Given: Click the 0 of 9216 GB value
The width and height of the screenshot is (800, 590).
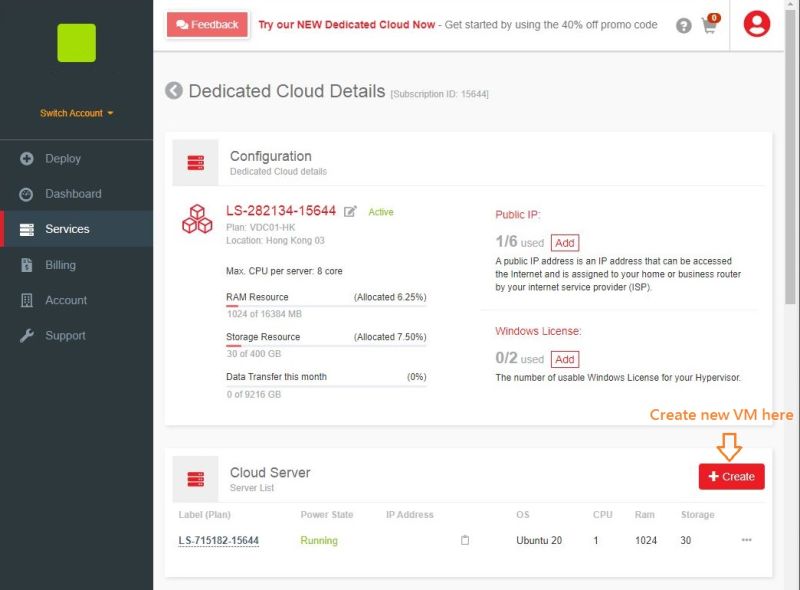Looking at the screenshot, I should (x=254, y=394).
